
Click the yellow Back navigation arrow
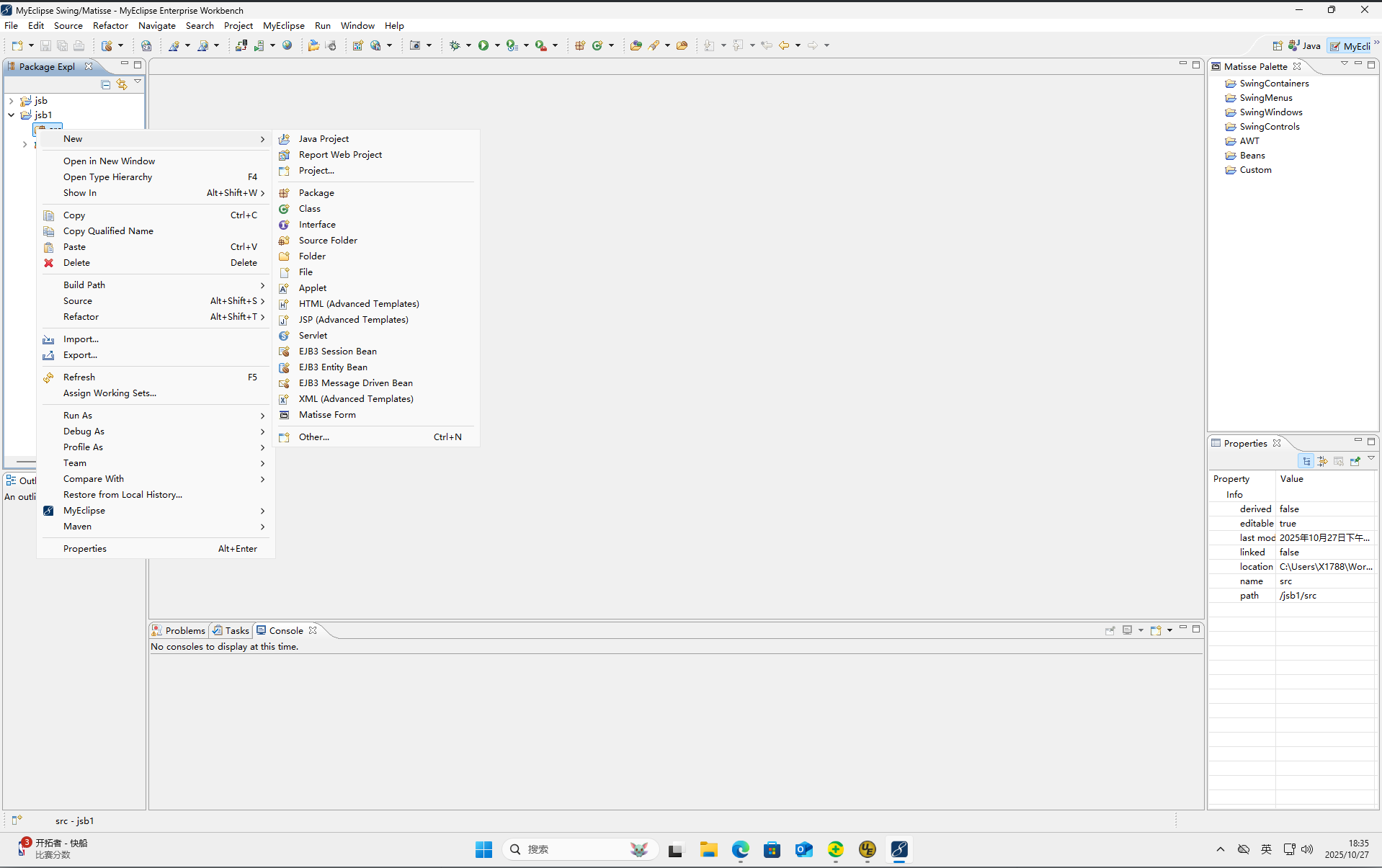784,45
